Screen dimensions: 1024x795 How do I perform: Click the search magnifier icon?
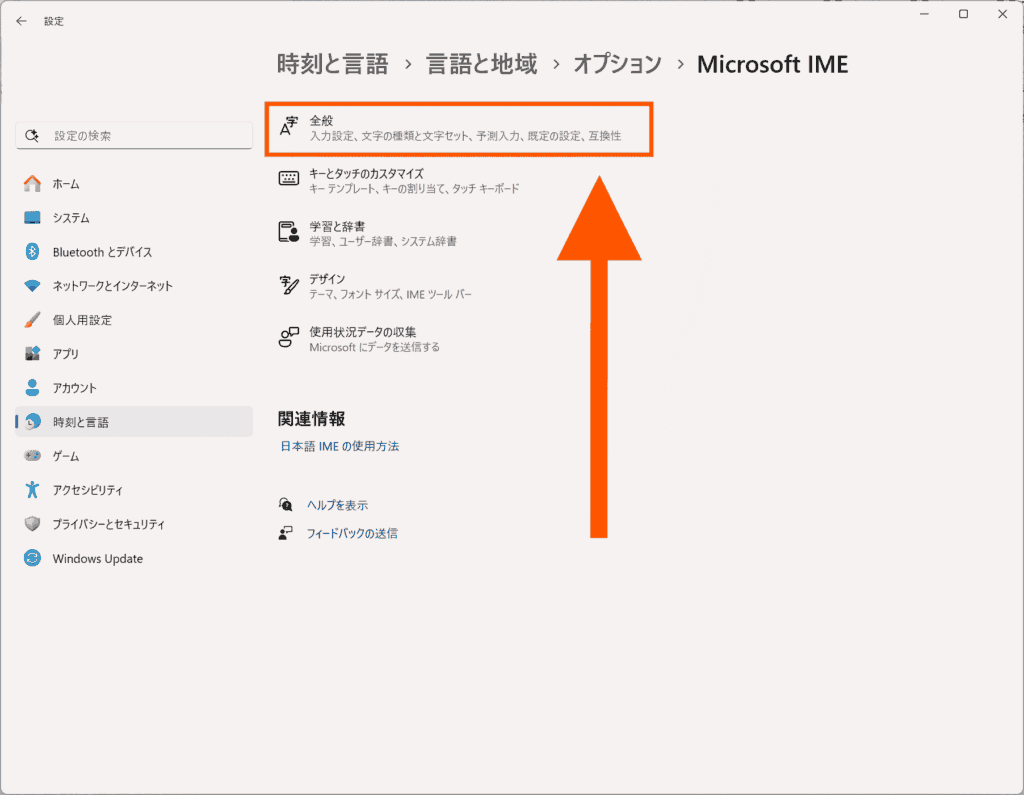pyautogui.click(x=31, y=135)
